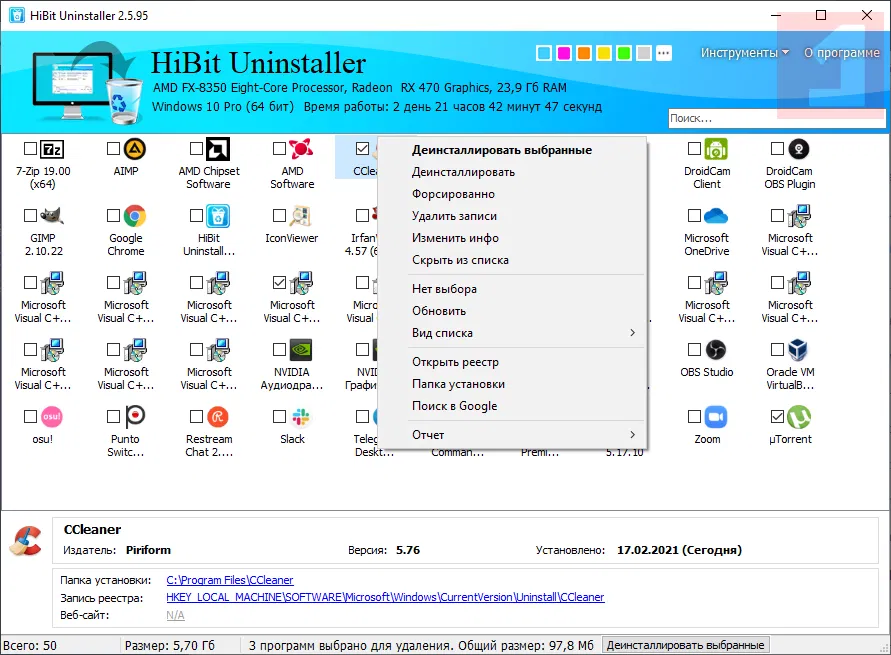Click the CCleaner logo in details panel

click(26, 540)
